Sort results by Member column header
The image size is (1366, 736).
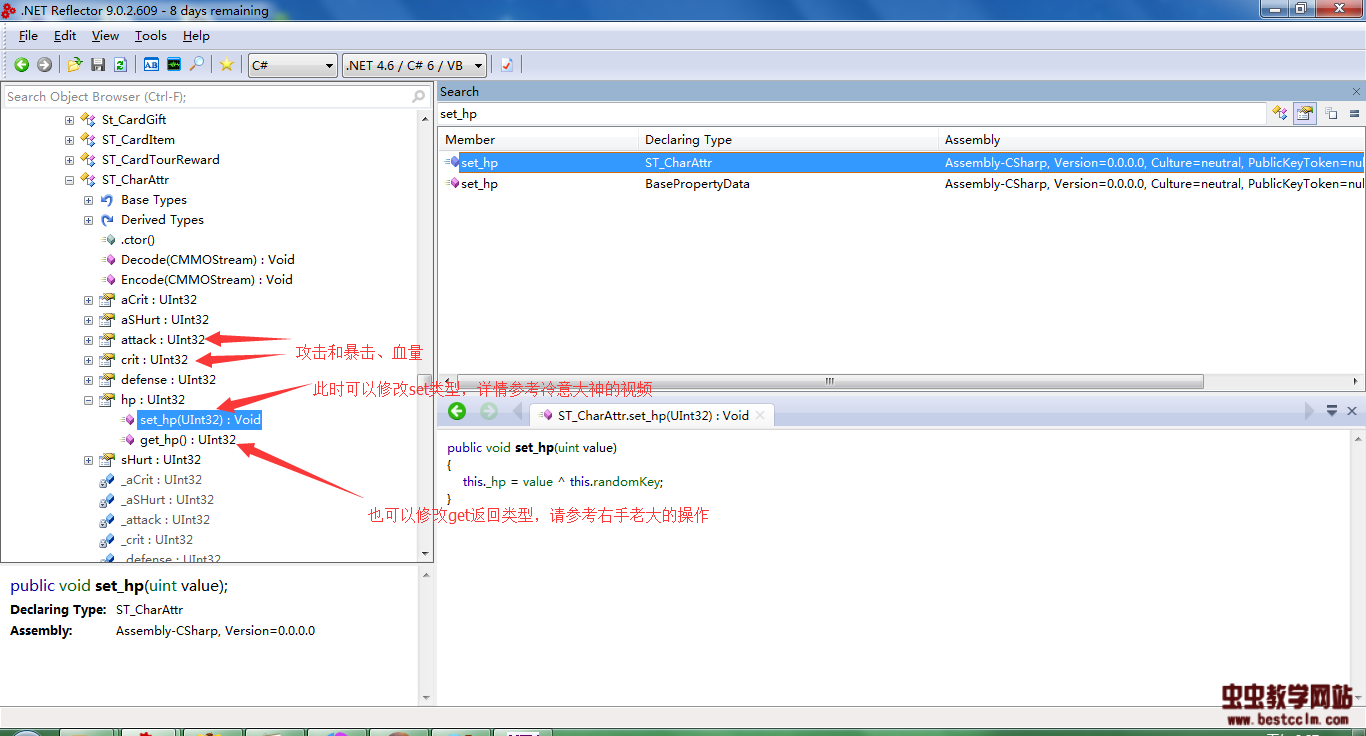[x=538, y=140]
